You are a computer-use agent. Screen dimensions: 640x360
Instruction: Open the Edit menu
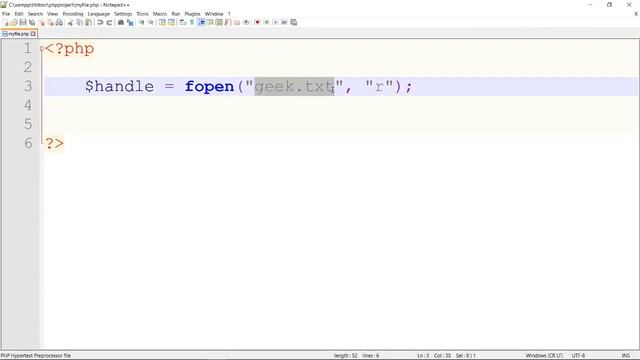pyautogui.click(x=19, y=14)
